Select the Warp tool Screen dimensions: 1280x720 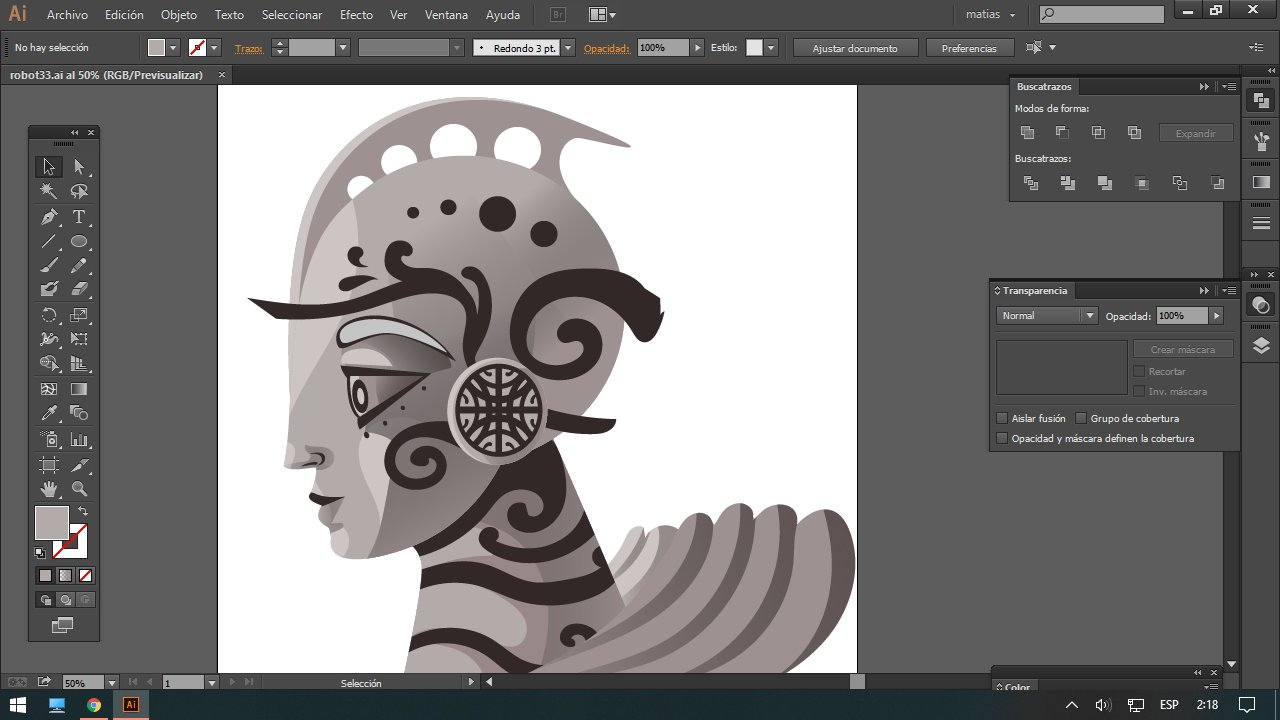[48, 339]
